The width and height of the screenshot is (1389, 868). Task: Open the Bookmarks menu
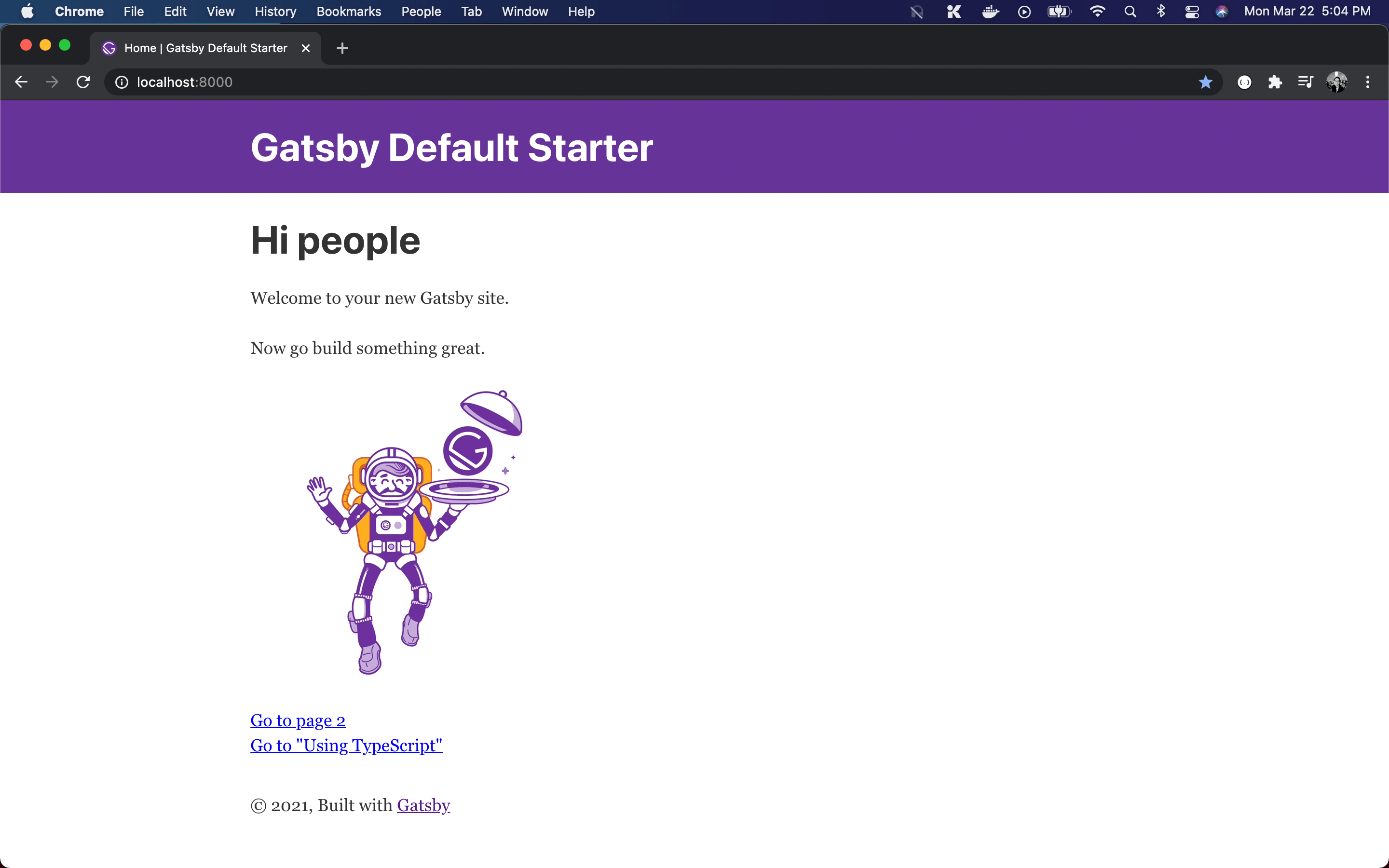(x=348, y=12)
